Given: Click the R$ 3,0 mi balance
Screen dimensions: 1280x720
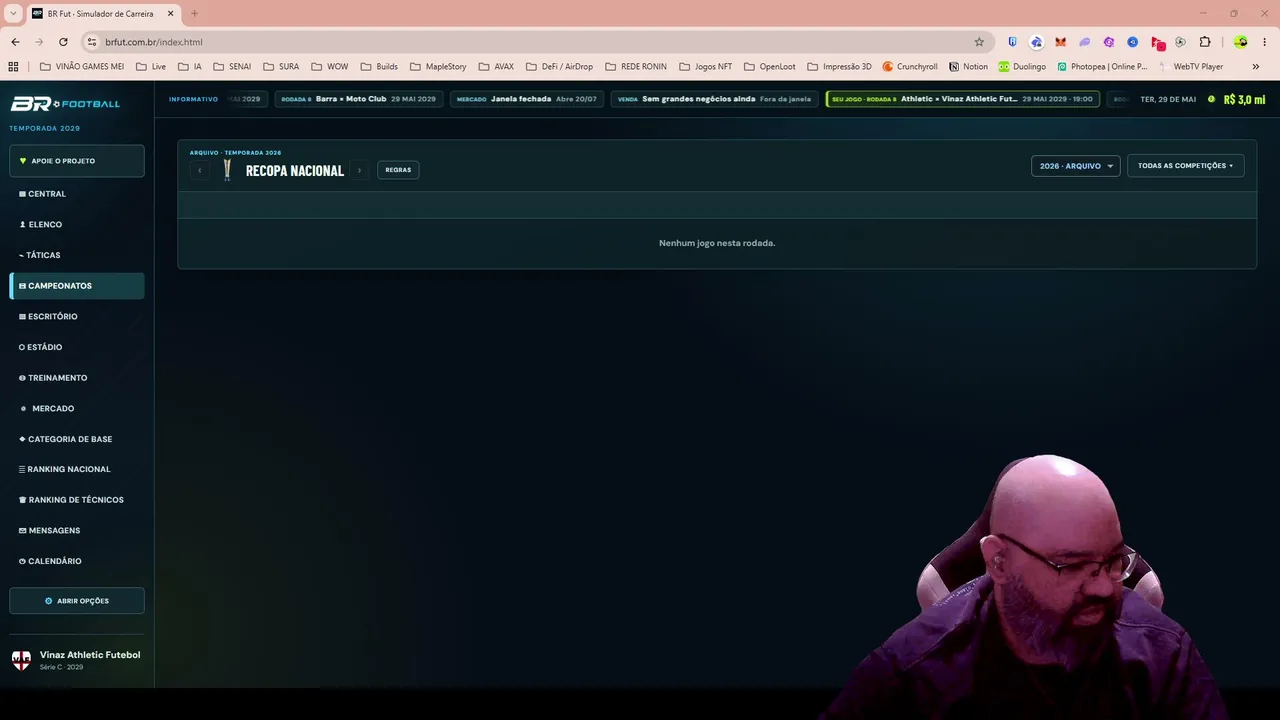Looking at the screenshot, I should [x=1244, y=100].
